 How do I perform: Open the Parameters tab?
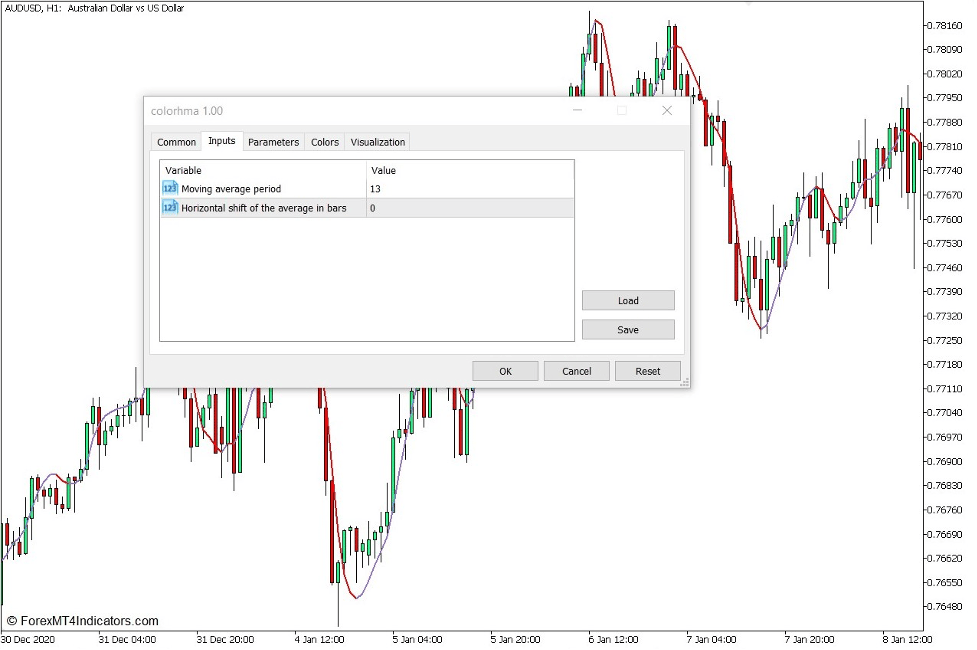(x=274, y=141)
